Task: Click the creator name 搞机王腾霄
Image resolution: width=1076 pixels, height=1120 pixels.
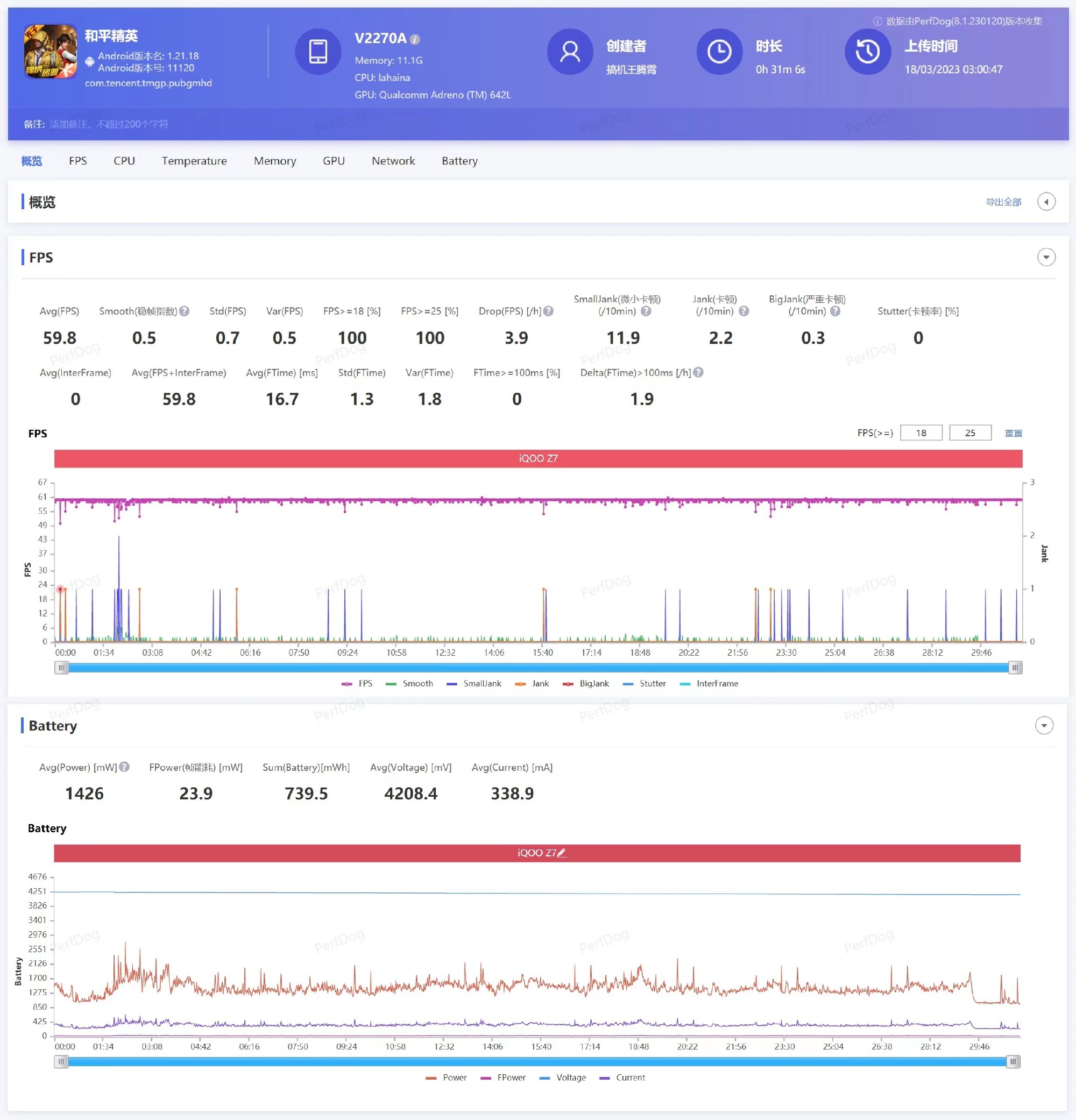Action: click(631, 69)
